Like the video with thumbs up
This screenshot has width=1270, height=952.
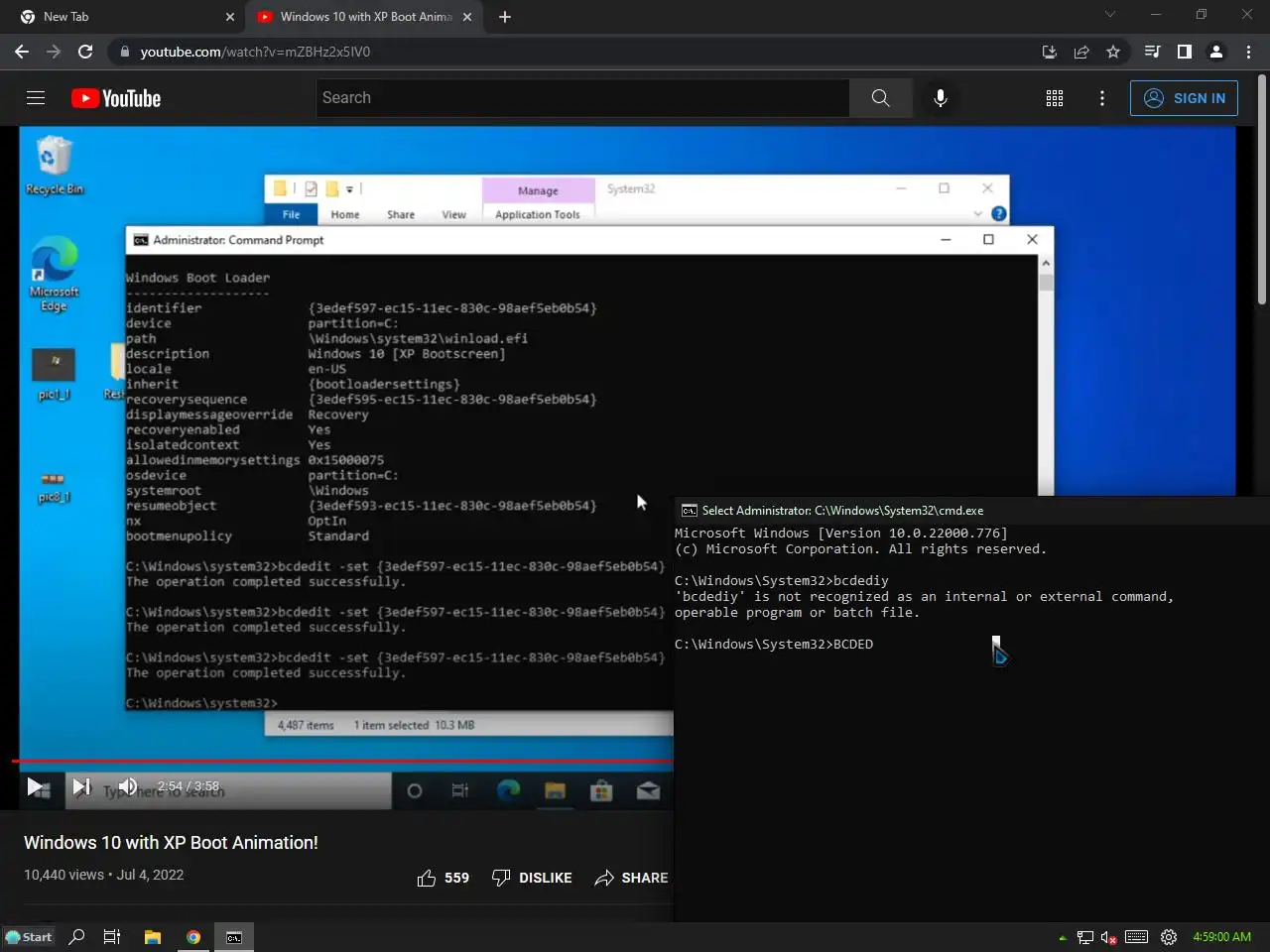(x=443, y=878)
